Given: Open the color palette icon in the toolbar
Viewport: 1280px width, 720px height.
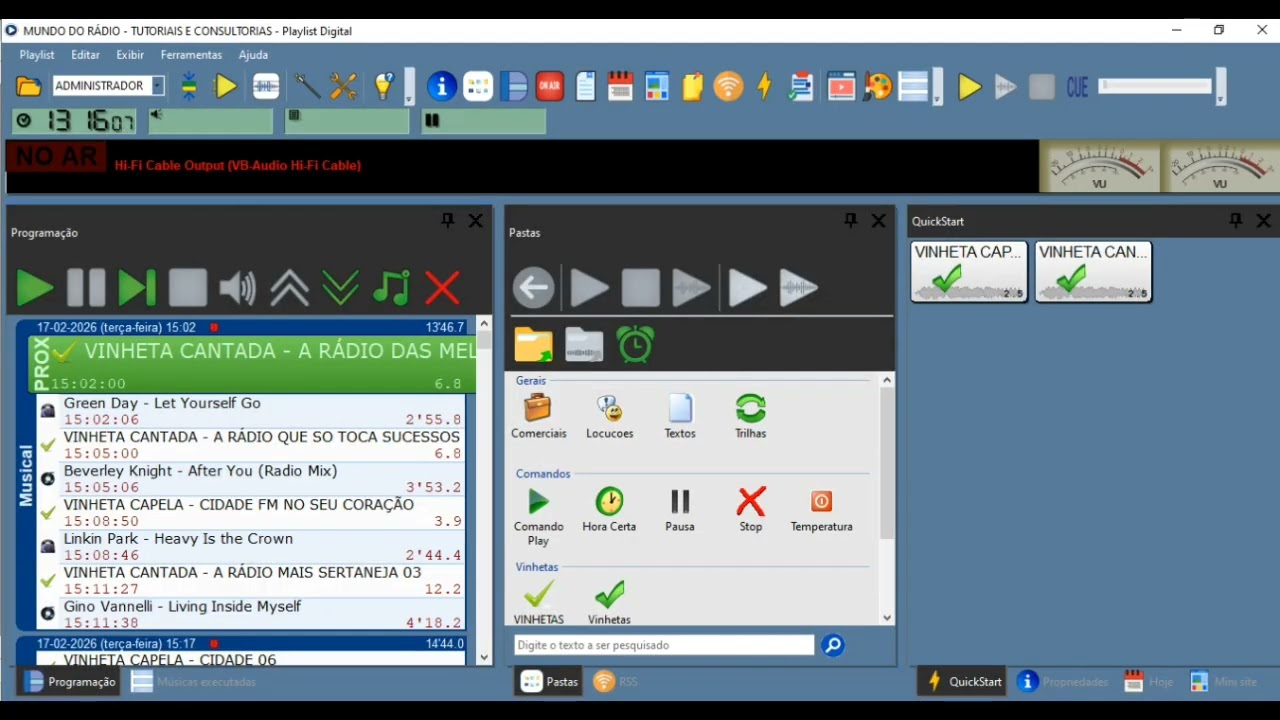Looking at the screenshot, I should tap(878, 86).
